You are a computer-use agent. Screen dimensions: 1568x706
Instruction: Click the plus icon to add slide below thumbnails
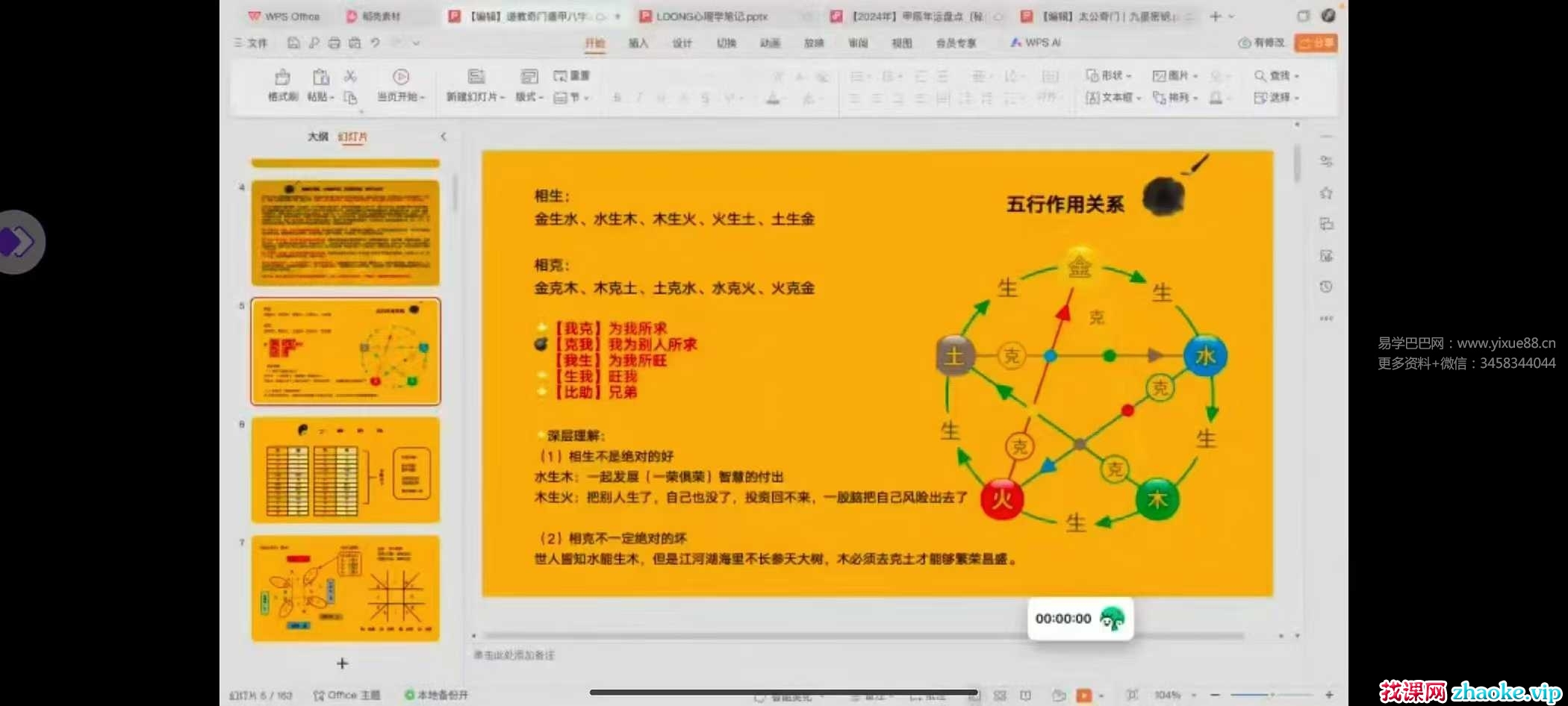click(x=342, y=663)
